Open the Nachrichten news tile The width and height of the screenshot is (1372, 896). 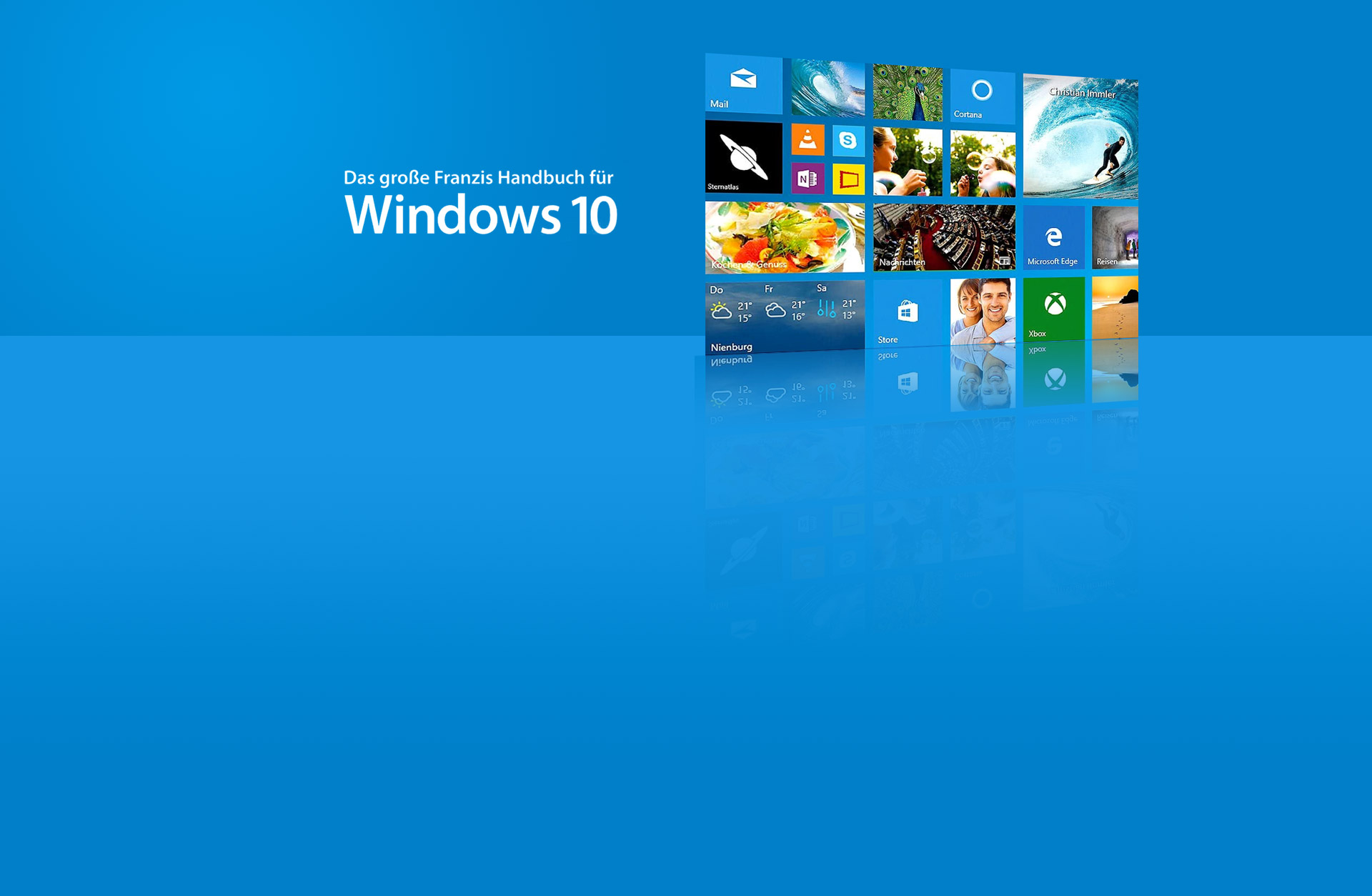944,237
